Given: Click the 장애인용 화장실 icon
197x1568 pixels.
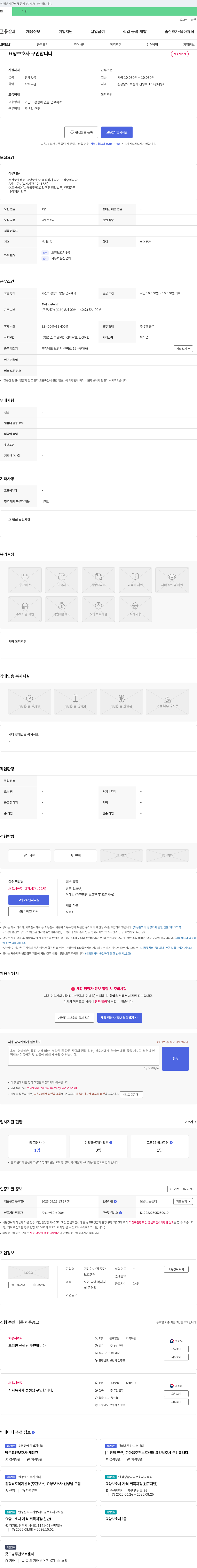Looking at the screenshot, I should 121,702.
